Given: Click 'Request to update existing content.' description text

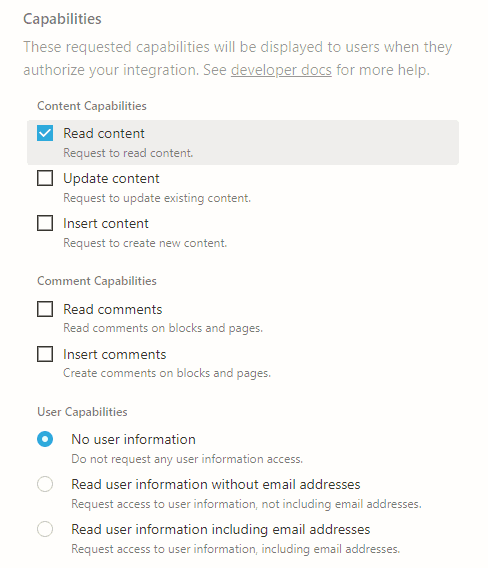Looking at the screenshot, I should click(x=157, y=198).
